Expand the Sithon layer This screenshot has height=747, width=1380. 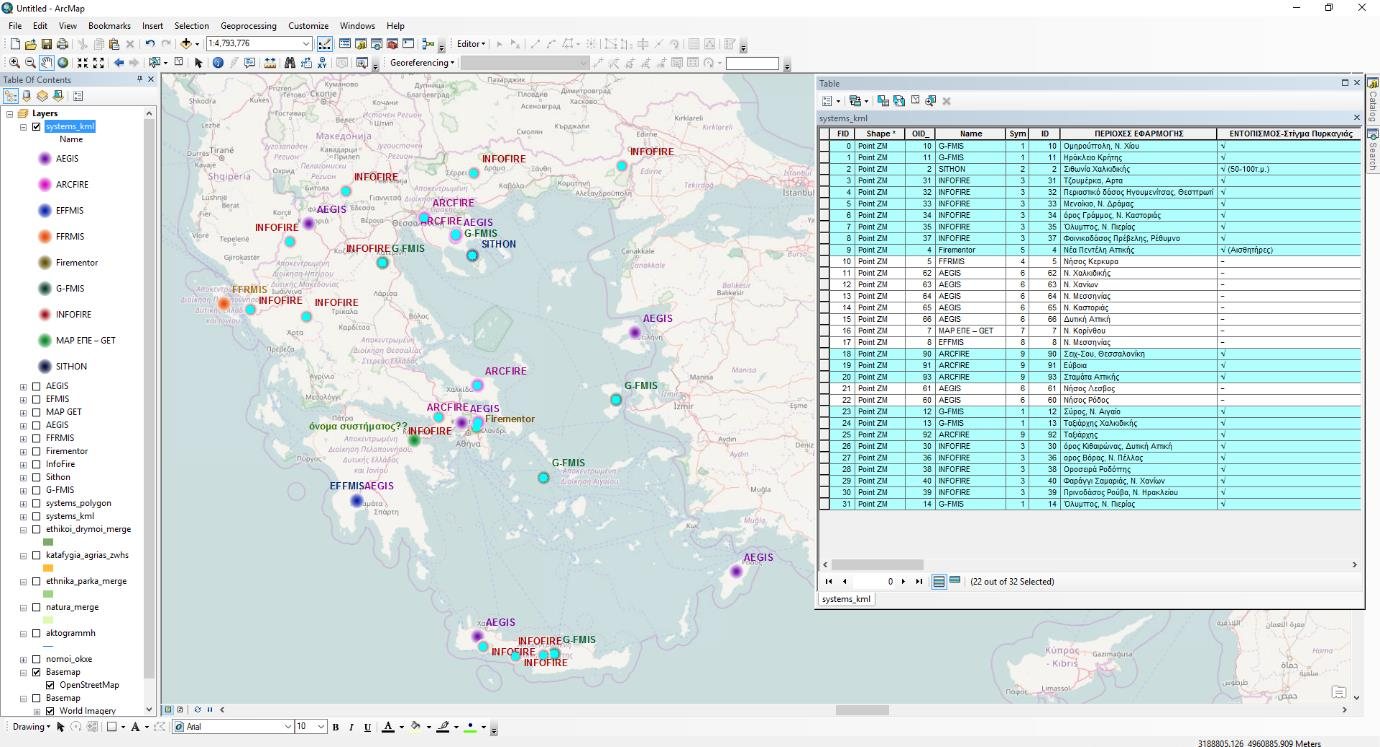(x=23, y=477)
